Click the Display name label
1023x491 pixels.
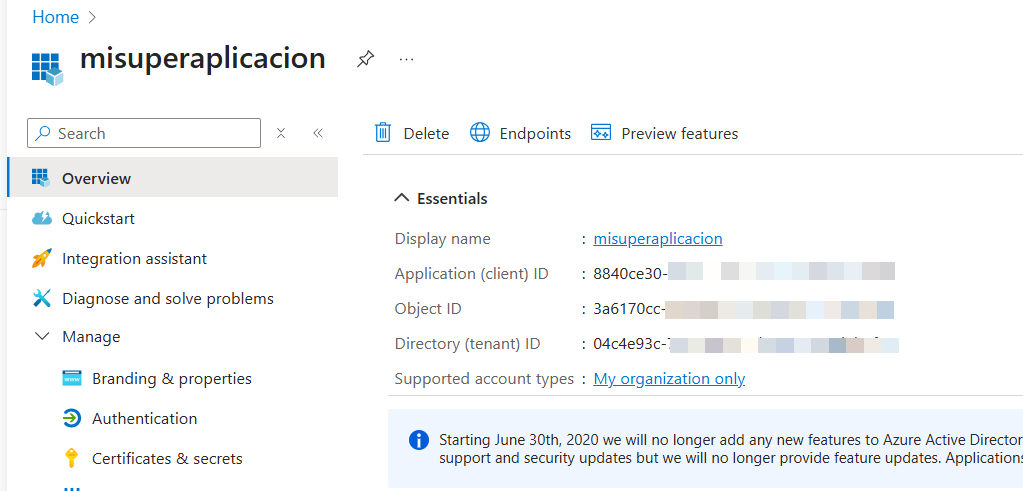point(442,239)
